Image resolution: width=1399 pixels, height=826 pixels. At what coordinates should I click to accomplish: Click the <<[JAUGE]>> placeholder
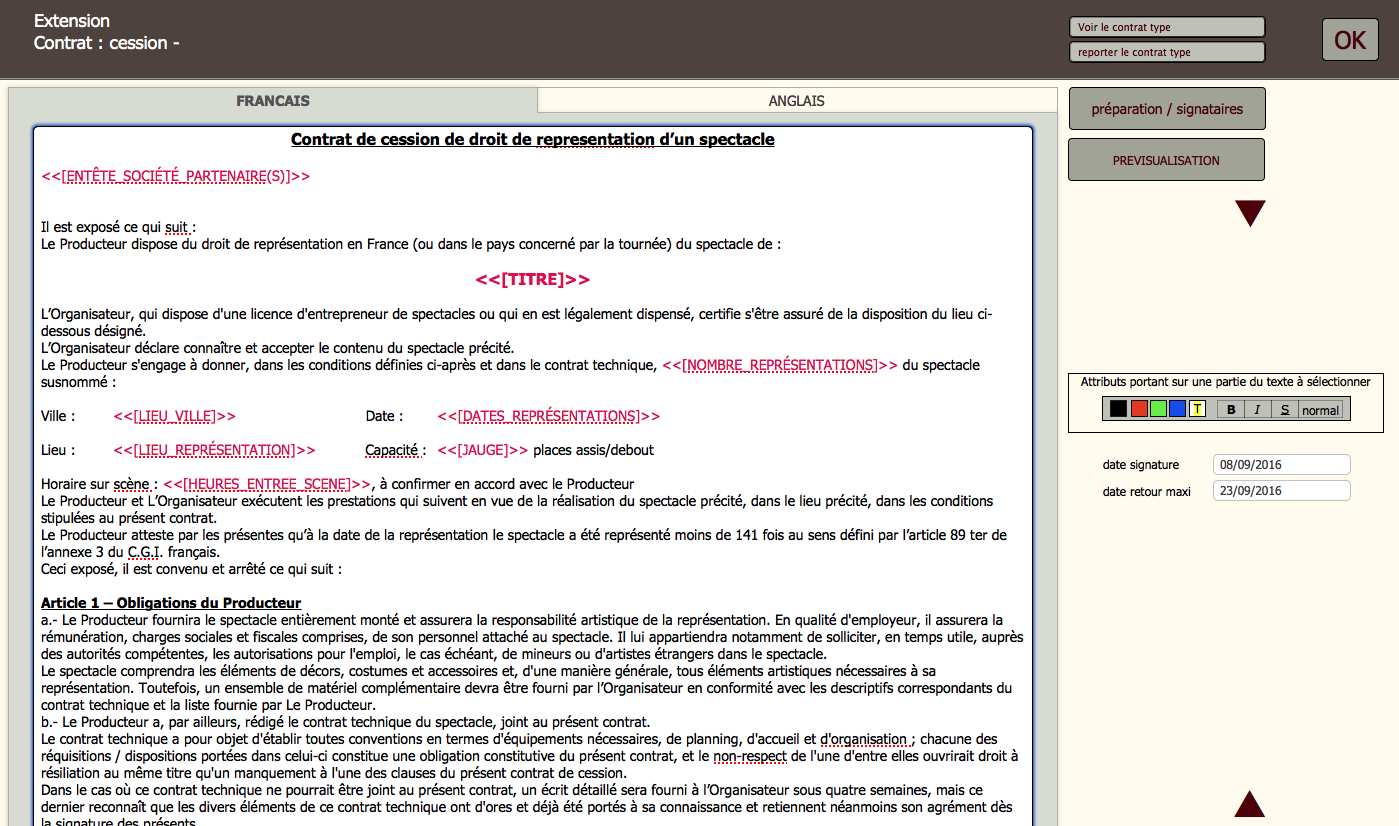pyautogui.click(x=483, y=450)
